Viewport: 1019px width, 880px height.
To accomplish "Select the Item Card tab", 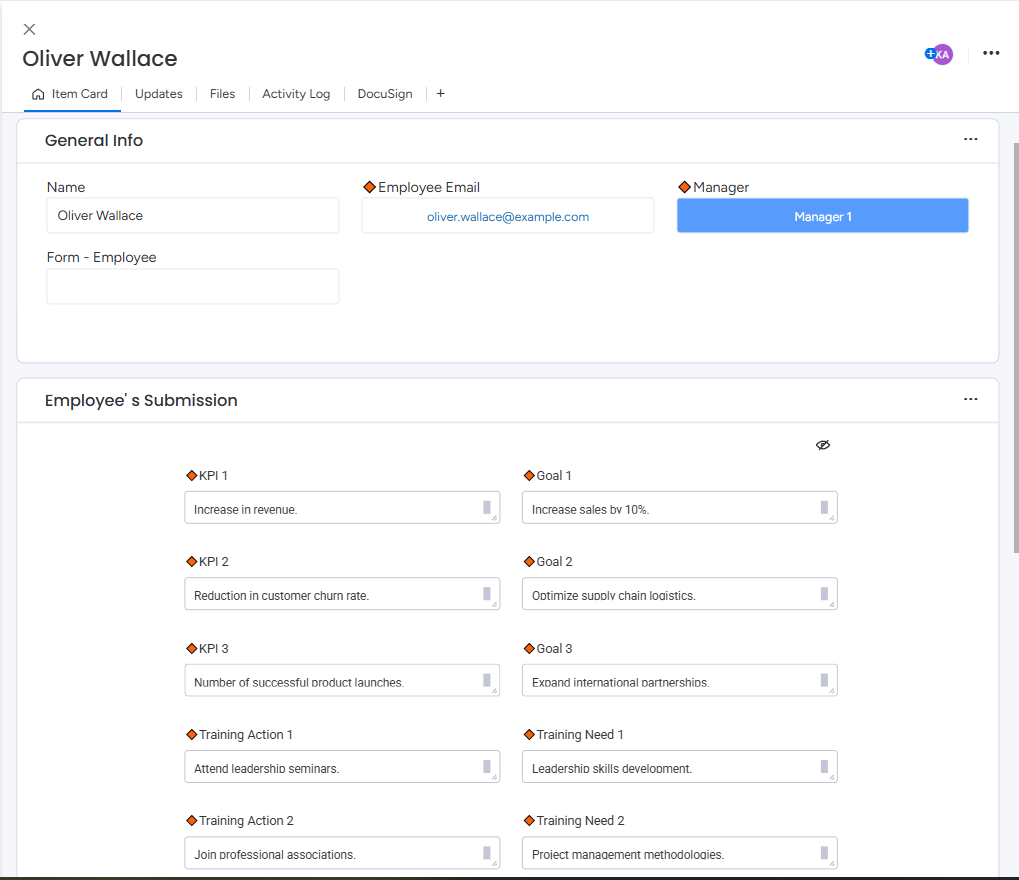I will coord(72,94).
